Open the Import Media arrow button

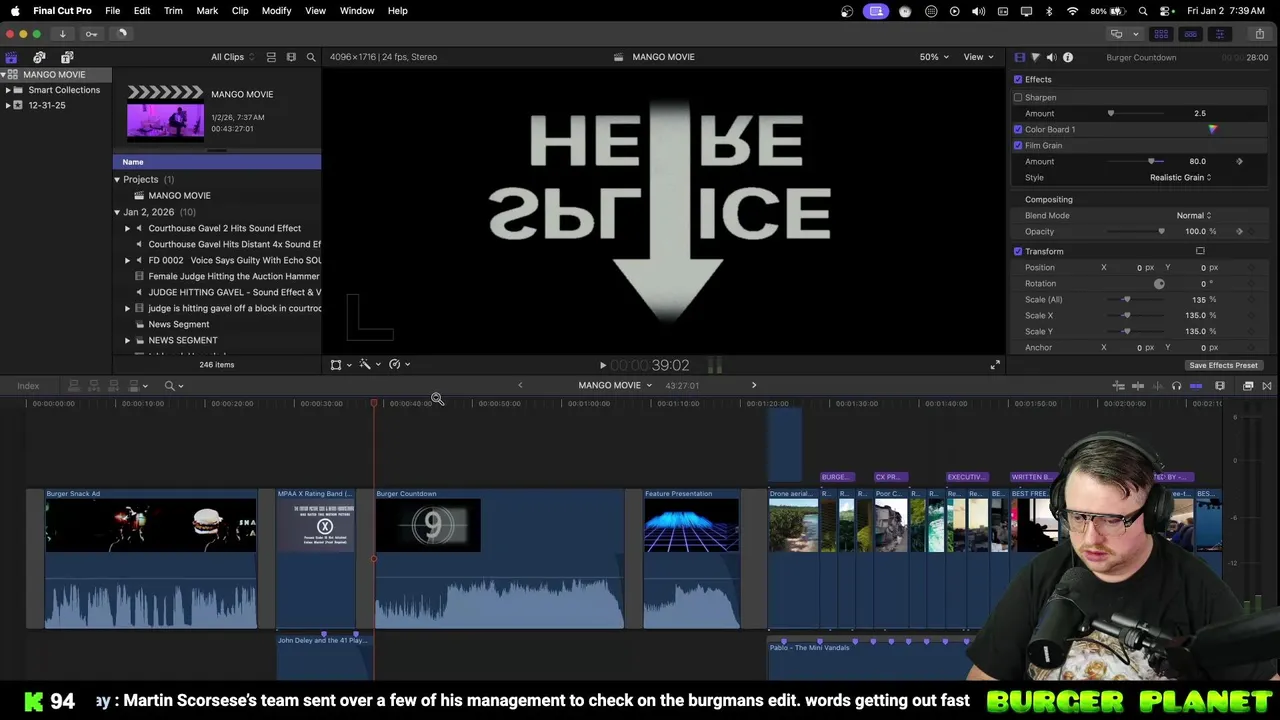[x=62, y=34]
